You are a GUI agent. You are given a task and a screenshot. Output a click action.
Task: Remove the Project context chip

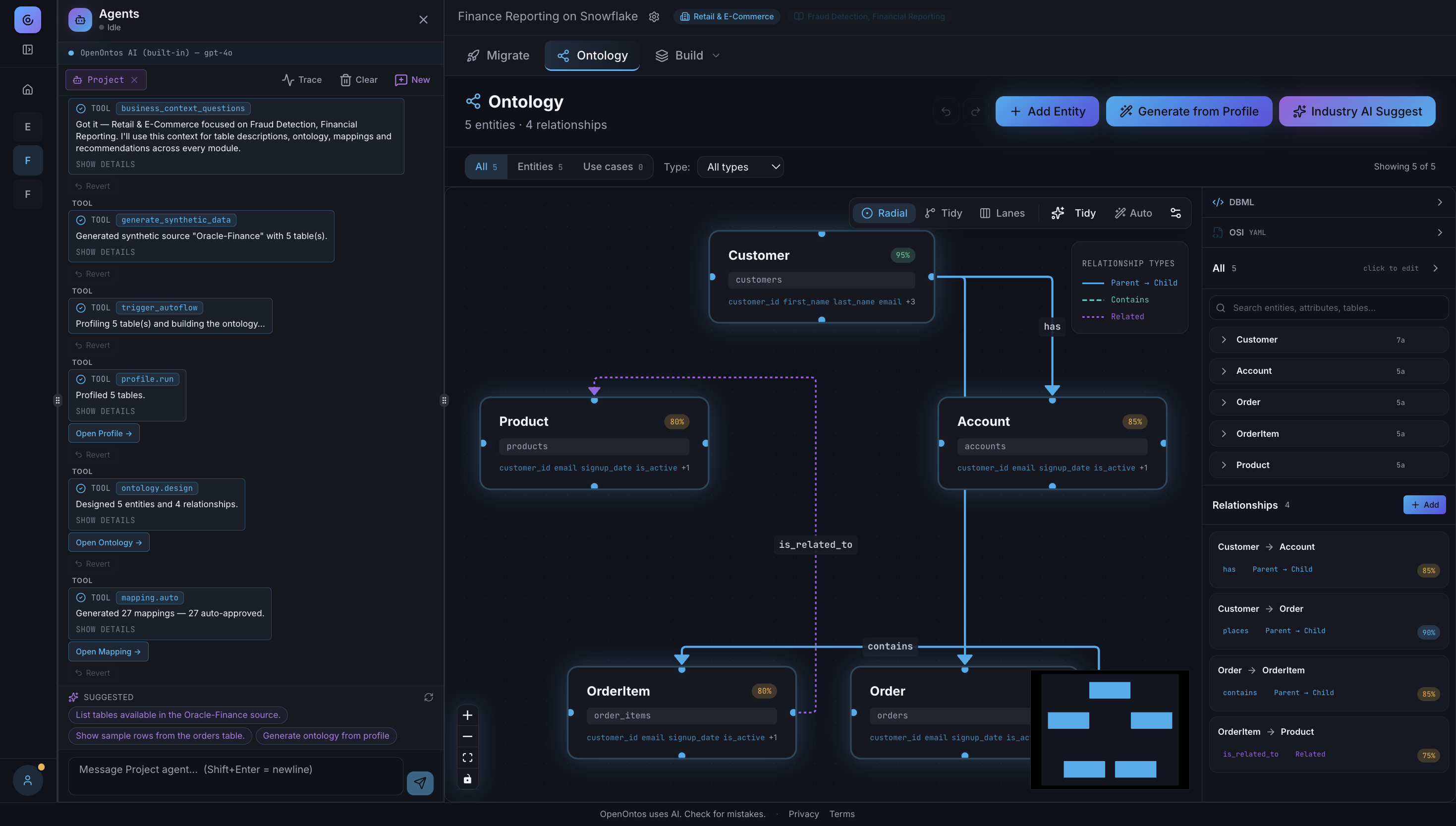[134, 80]
